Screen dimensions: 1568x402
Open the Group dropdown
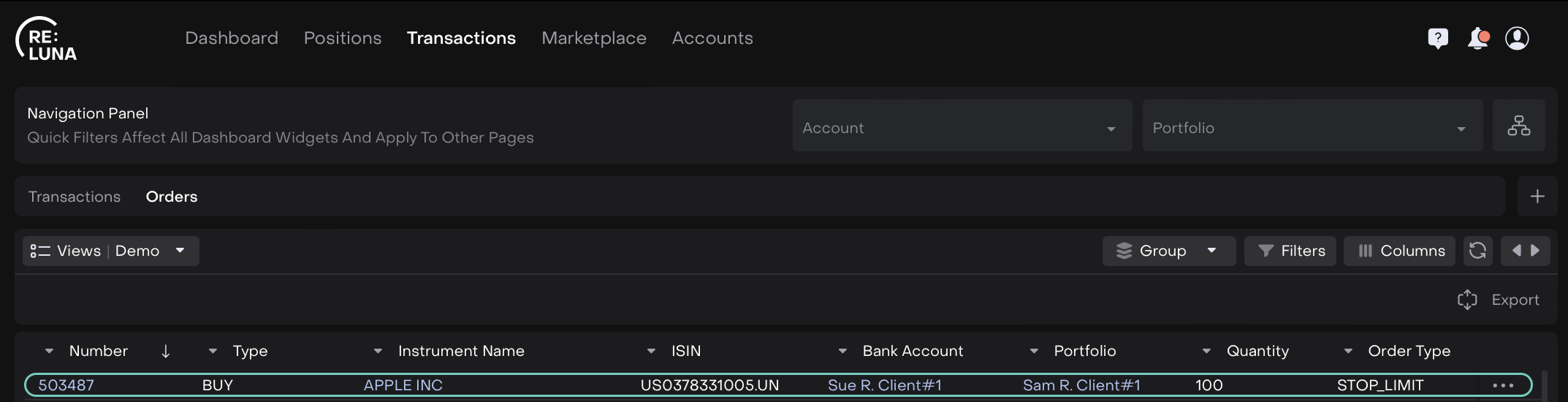1168,251
